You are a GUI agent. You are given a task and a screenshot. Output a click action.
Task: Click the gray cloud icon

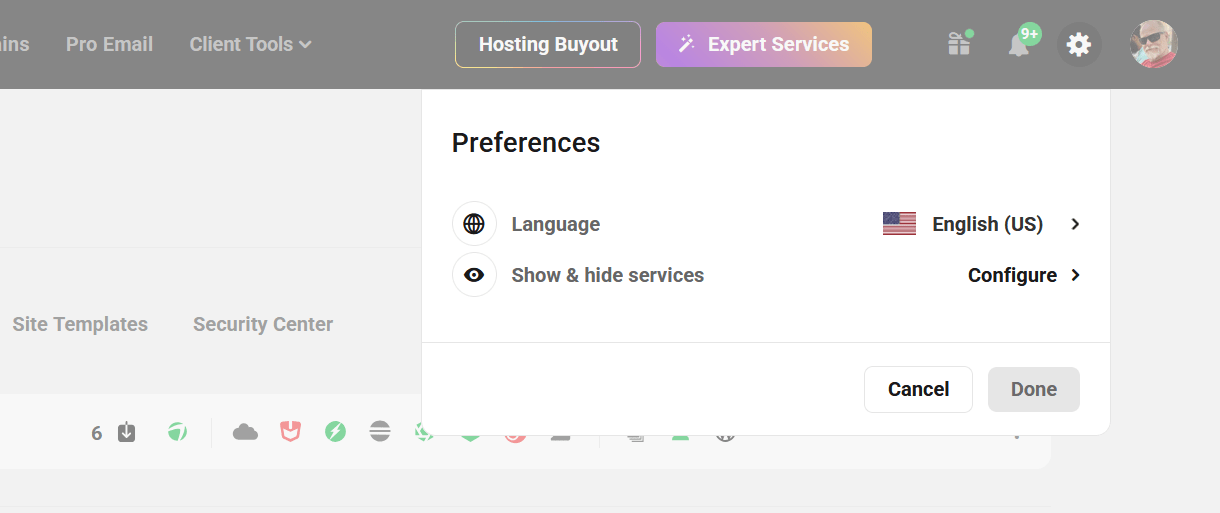(245, 432)
